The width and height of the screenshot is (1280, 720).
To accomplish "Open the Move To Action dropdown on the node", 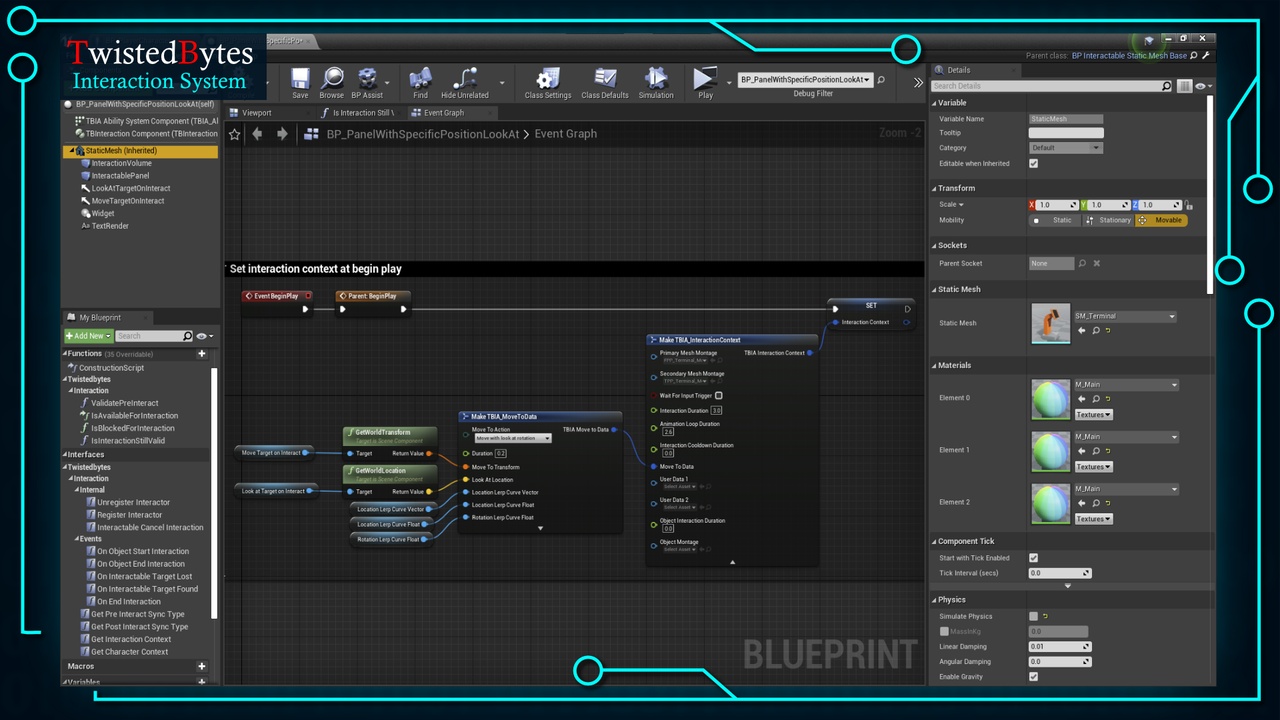I will [x=513, y=438].
